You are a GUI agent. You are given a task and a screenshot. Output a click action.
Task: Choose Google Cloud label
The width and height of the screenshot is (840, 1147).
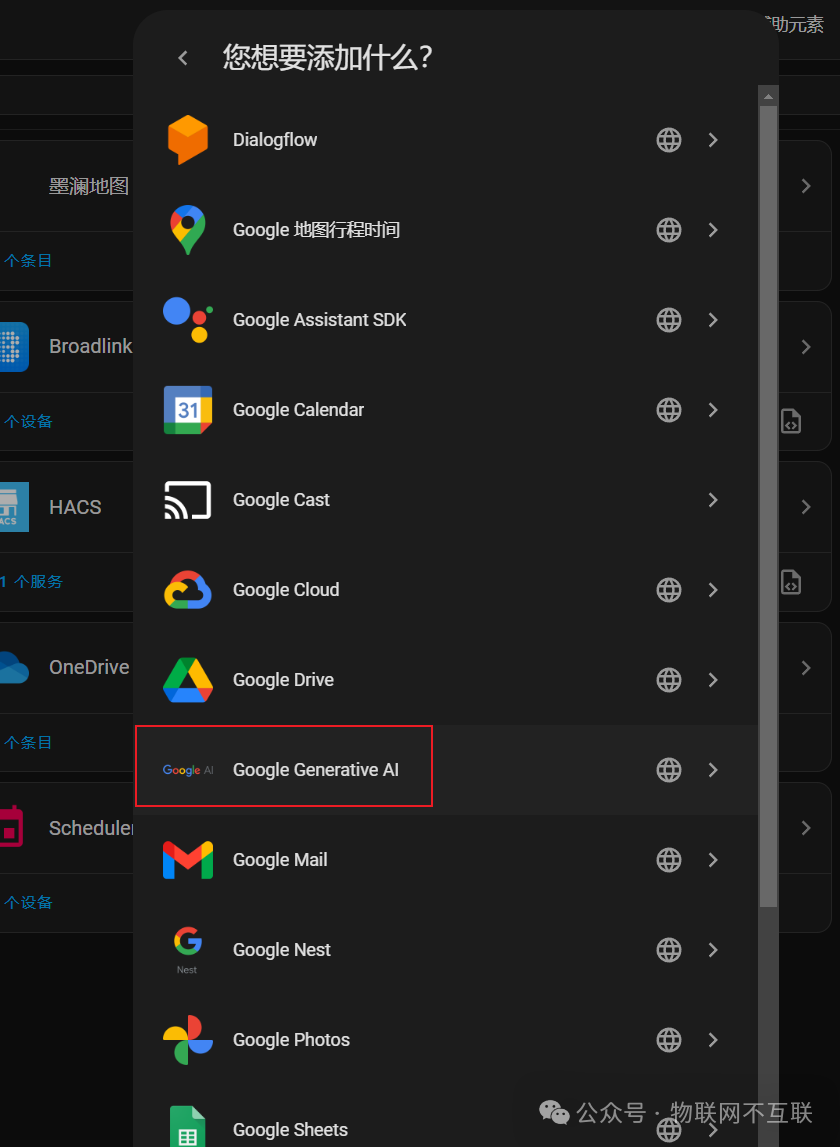point(286,590)
